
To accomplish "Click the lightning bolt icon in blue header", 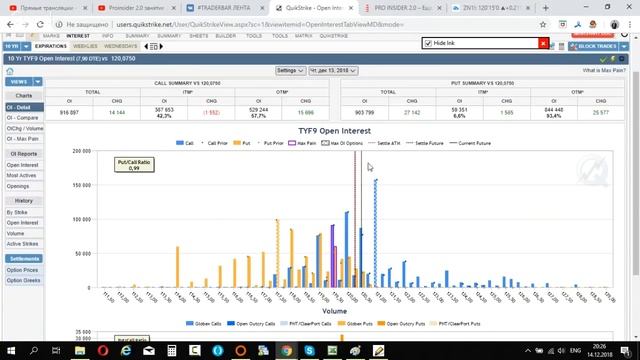I will (x=613, y=59).
